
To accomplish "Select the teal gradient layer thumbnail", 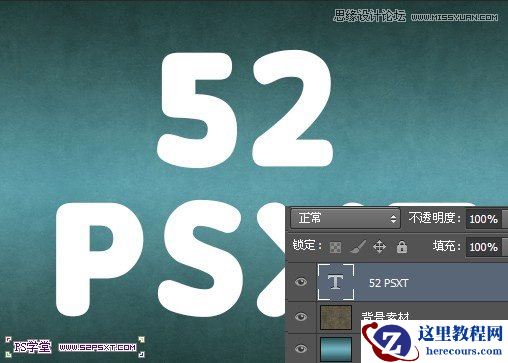I will pos(336,349).
